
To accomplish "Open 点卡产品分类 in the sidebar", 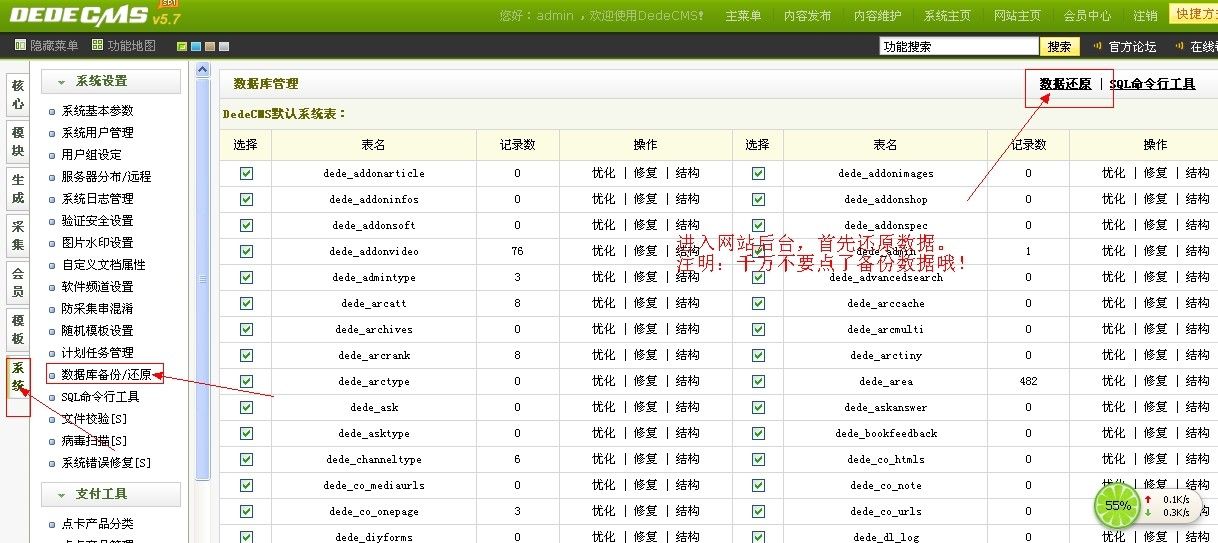I will pos(97,524).
